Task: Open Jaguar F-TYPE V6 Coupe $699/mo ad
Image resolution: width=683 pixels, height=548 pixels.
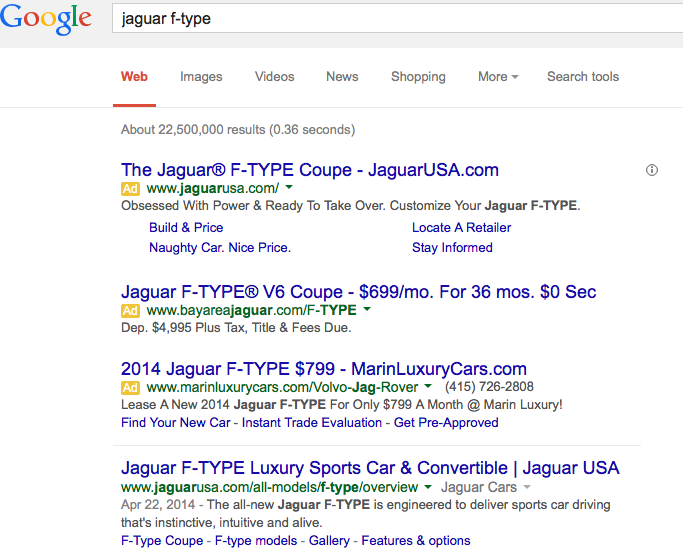Action: [358, 292]
